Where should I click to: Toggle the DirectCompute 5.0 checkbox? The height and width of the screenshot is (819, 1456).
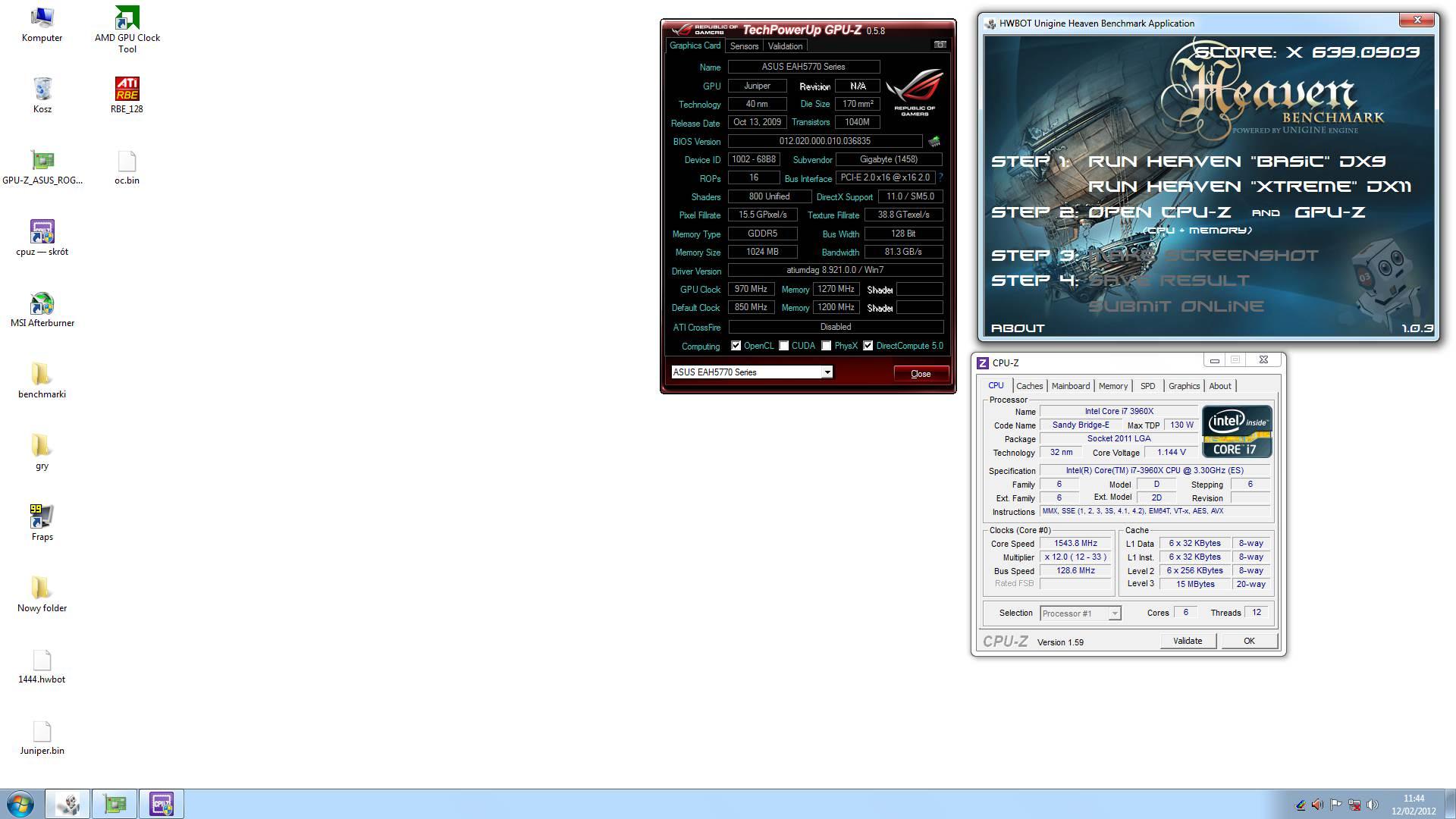(x=868, y=346)
